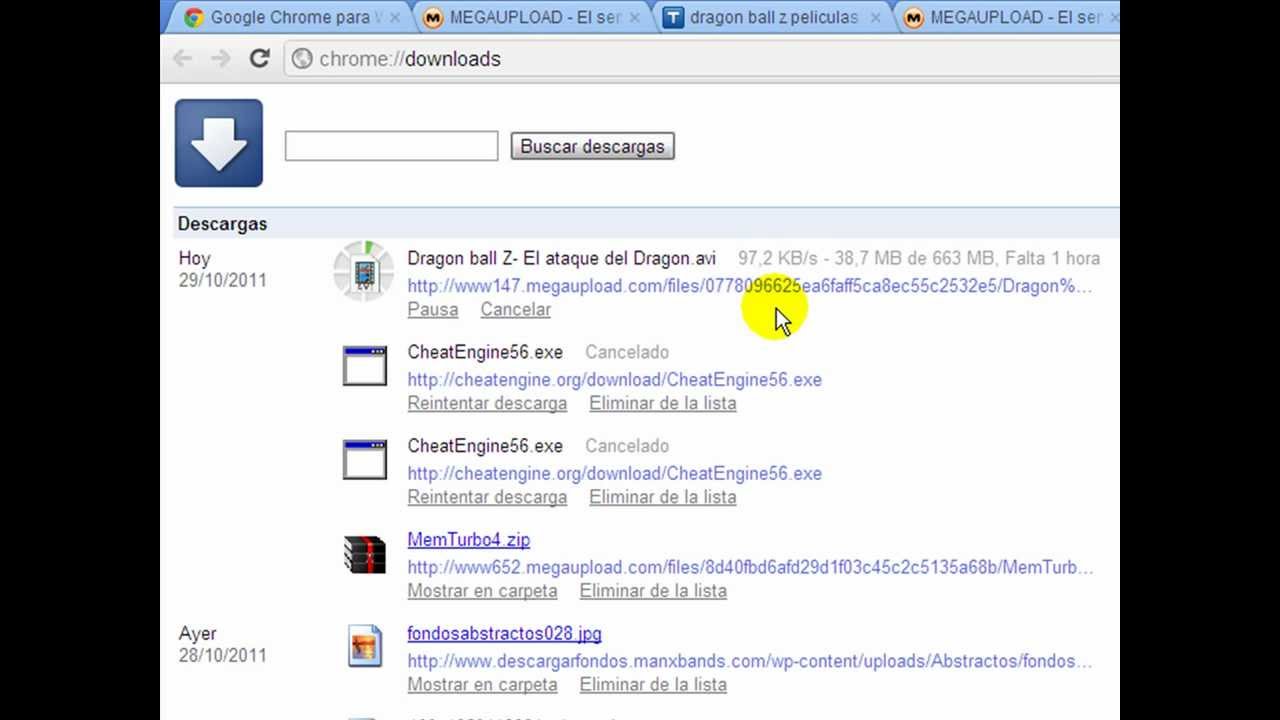Click the Dragon ball Z avi progress icon
The height and width of the screenshot is (720, 1280).
coord(365,271)
